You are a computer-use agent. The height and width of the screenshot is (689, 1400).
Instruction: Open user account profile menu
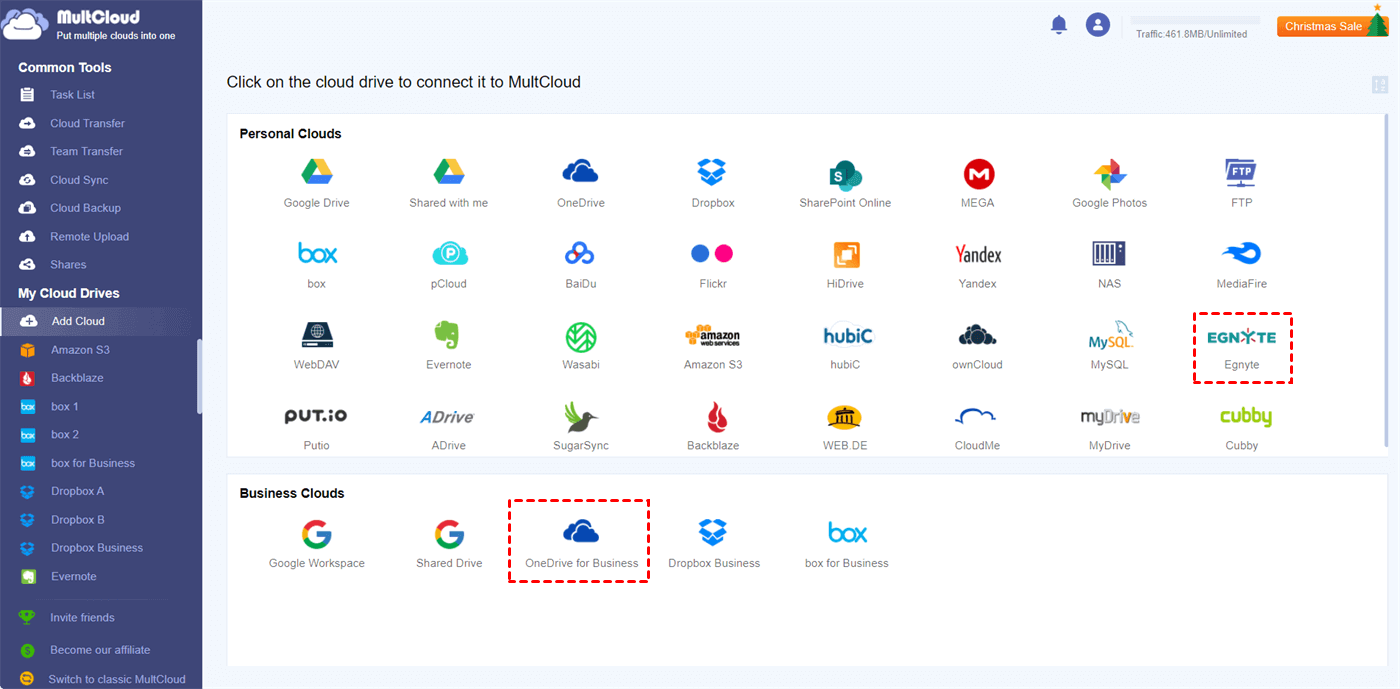[x=1098, y=25]
